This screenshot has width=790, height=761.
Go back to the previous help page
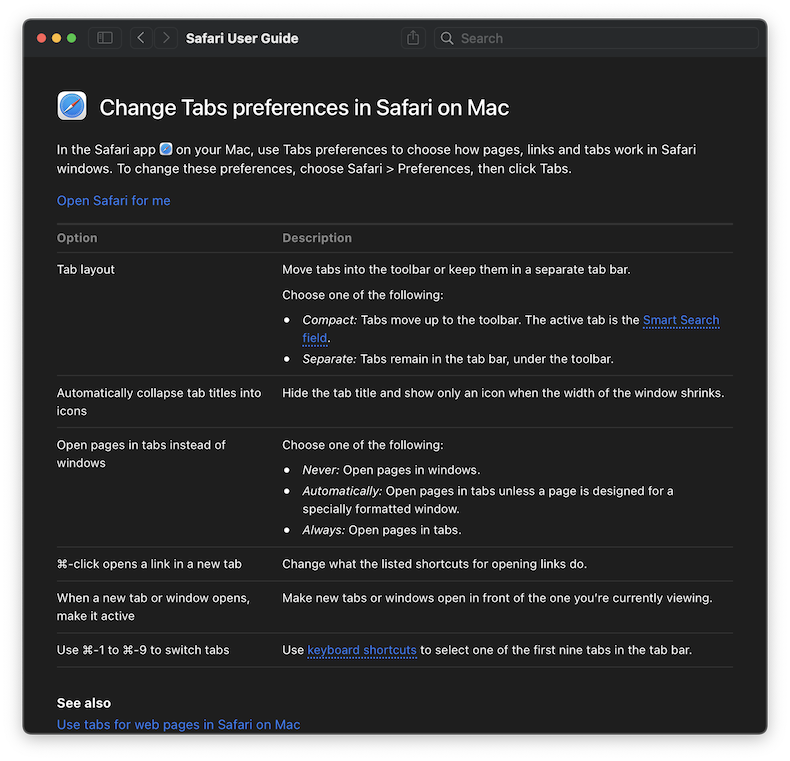click(x=141, y=38)
